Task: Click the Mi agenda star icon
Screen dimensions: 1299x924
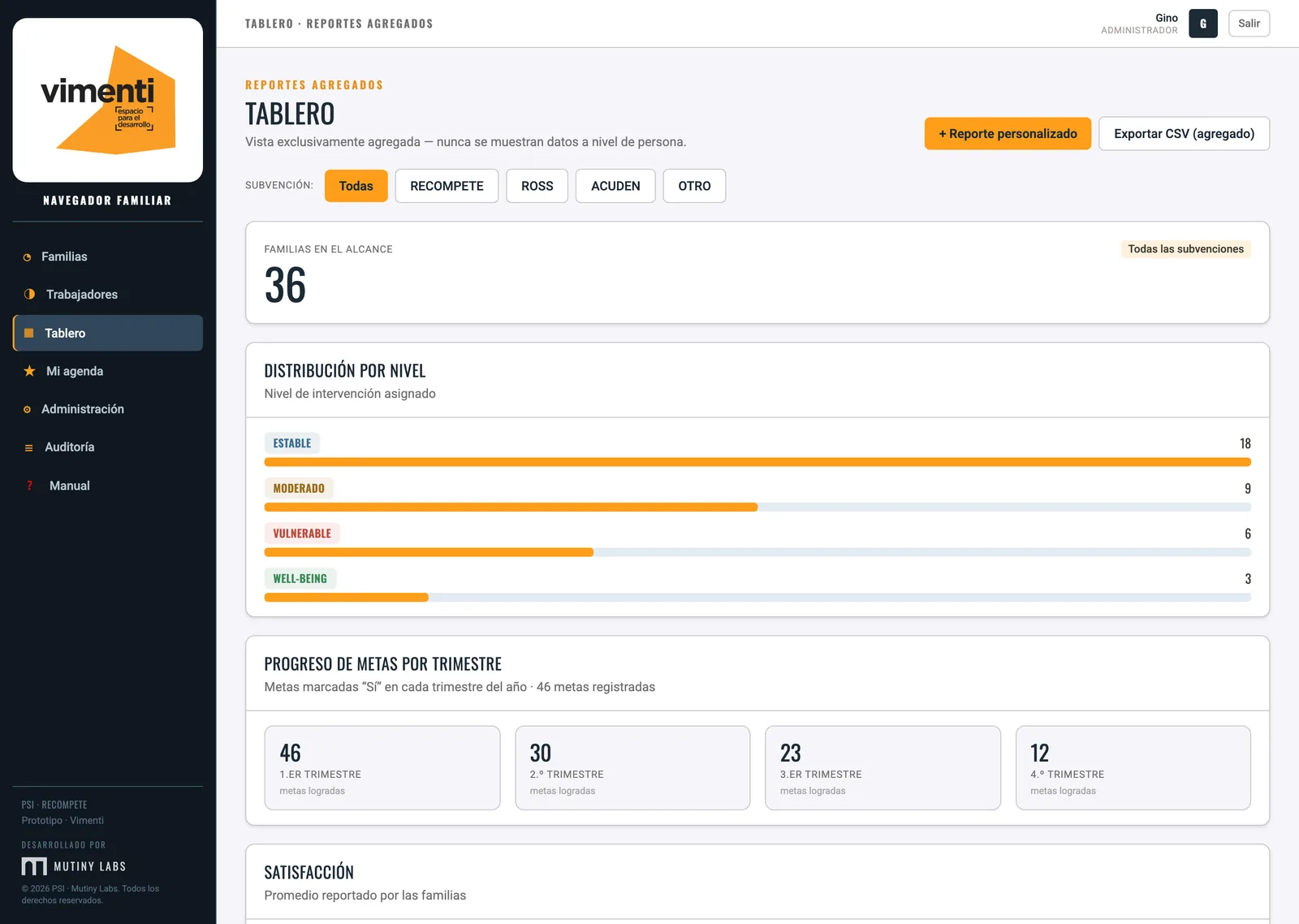Action: (x=29, y=371)
